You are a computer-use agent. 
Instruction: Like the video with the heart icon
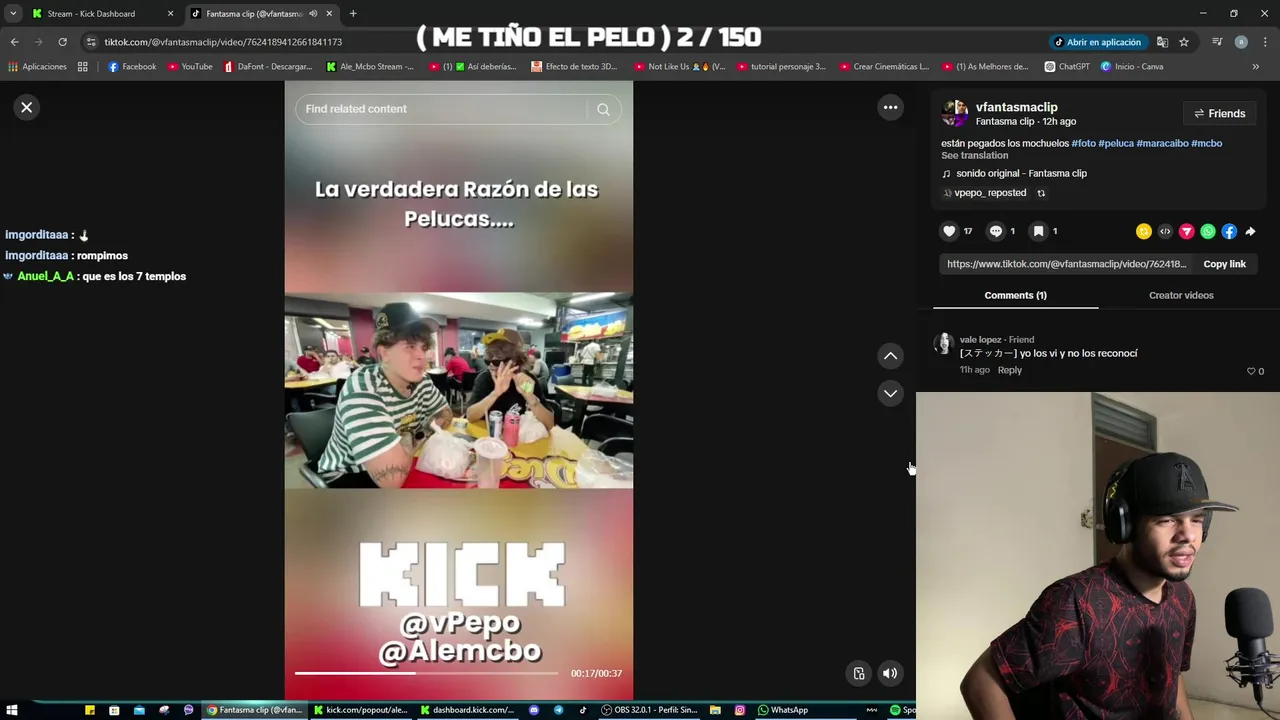pos(949,231)
